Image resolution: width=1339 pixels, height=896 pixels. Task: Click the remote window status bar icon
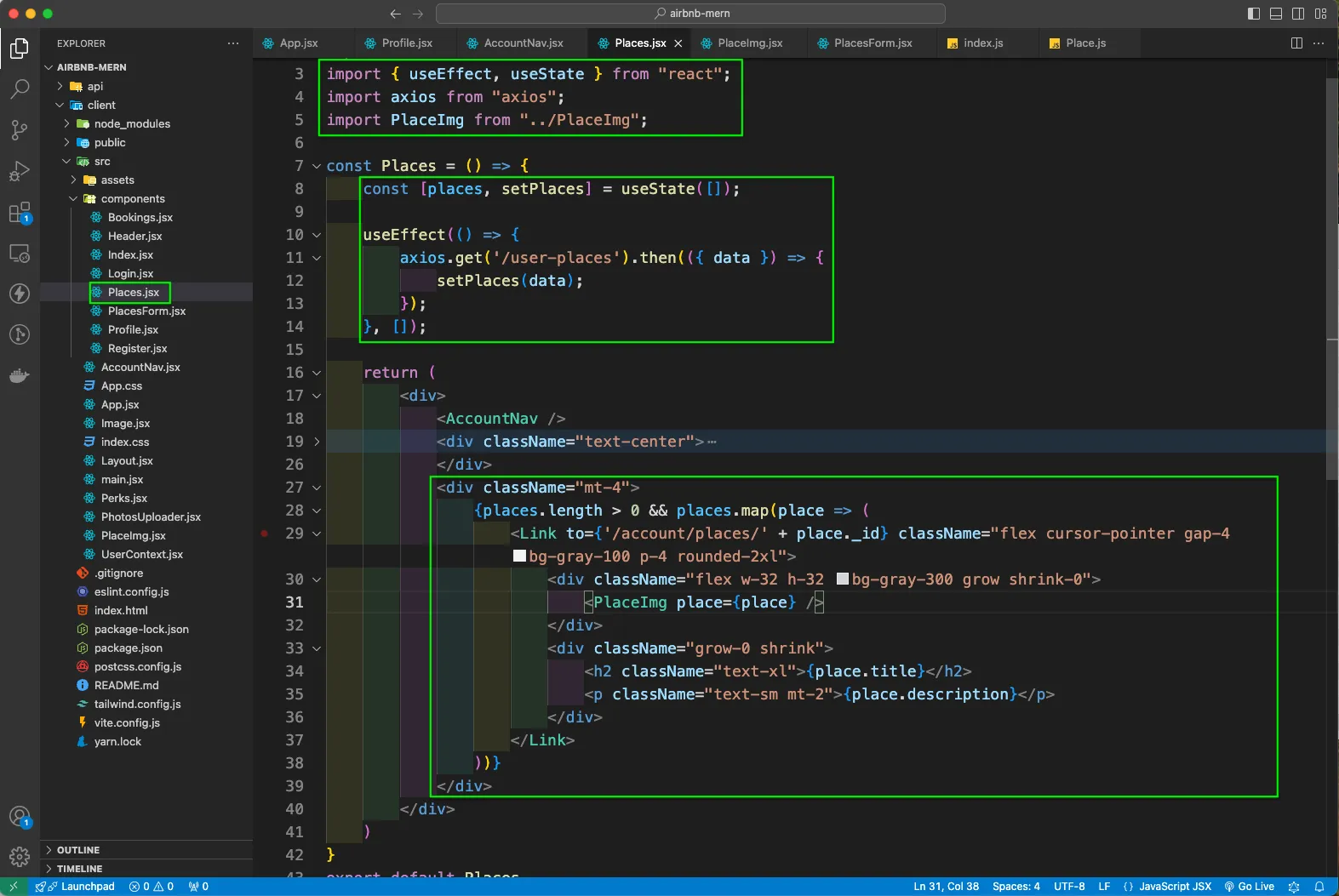(x=14, y=887)
